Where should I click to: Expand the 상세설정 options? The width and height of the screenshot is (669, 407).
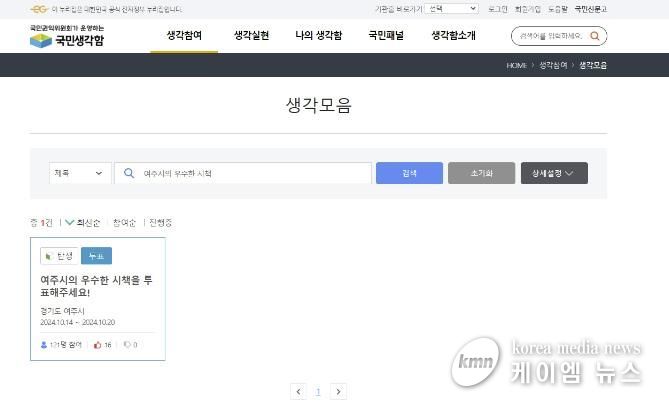(554, 173)
